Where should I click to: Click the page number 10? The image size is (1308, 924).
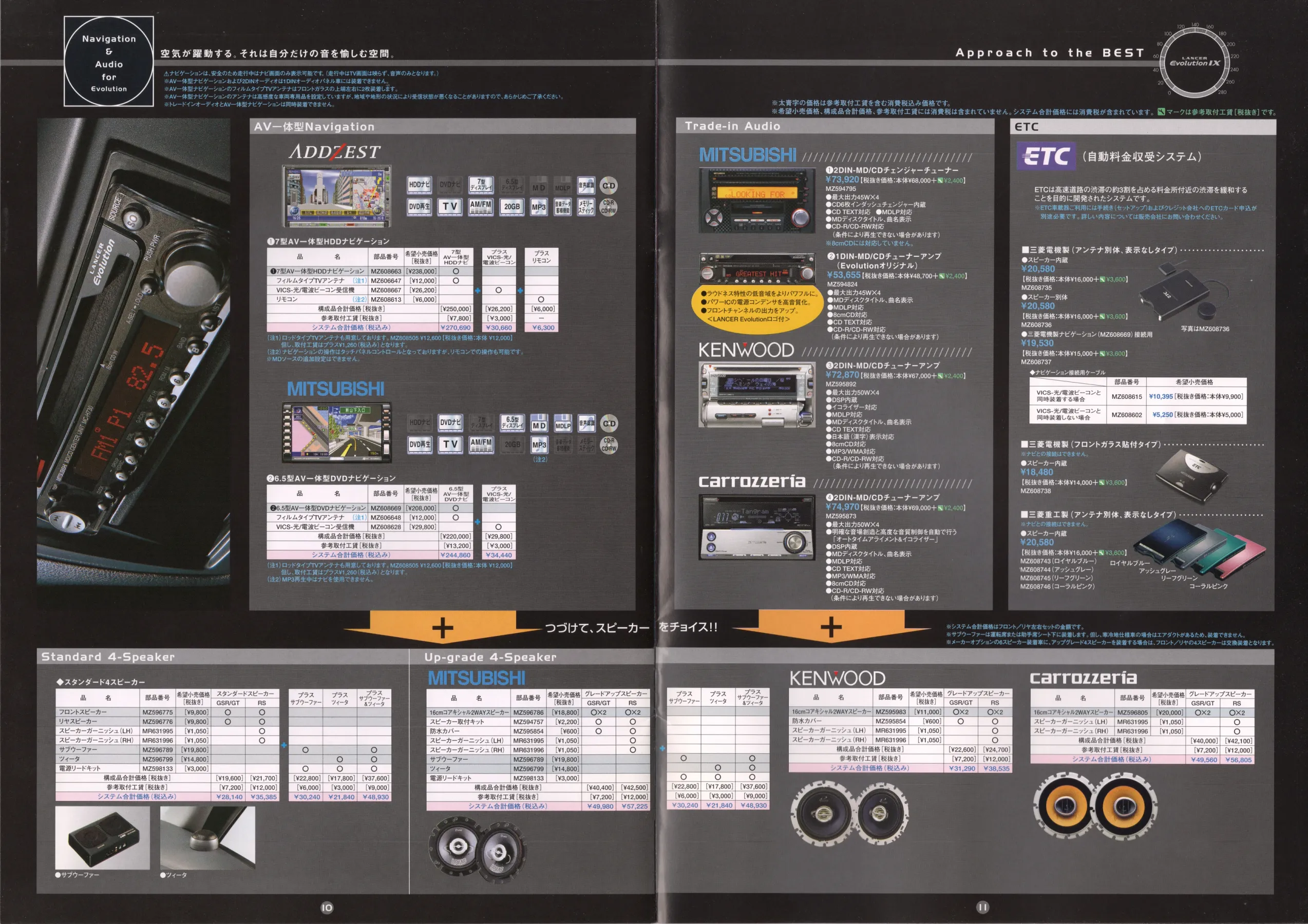coord(327,908)
